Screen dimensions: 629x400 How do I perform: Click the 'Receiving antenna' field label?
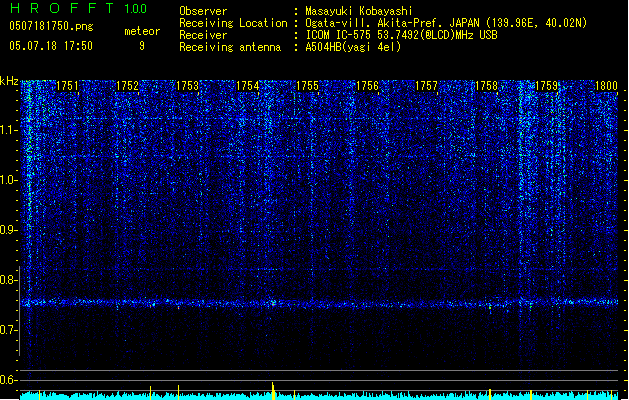[230, 47]
